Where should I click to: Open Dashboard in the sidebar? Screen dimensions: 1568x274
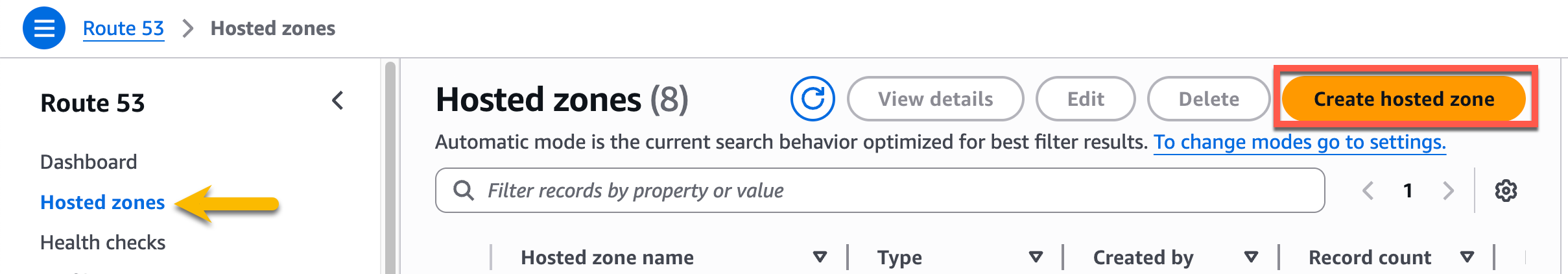tap(89, 162)
